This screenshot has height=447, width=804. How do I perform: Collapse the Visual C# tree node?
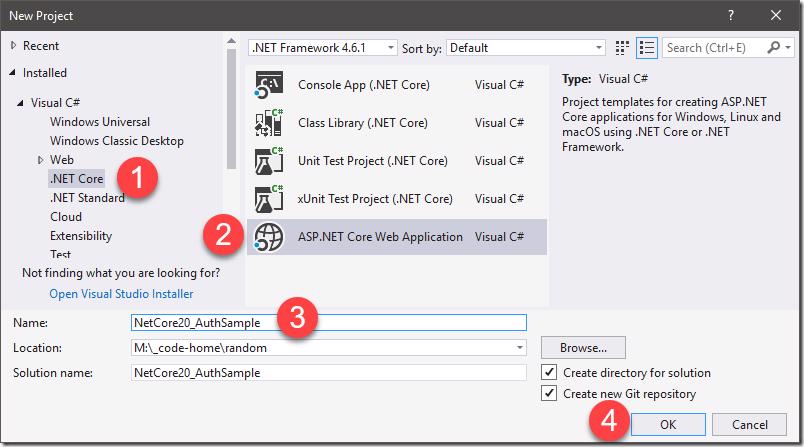[21, 103]
